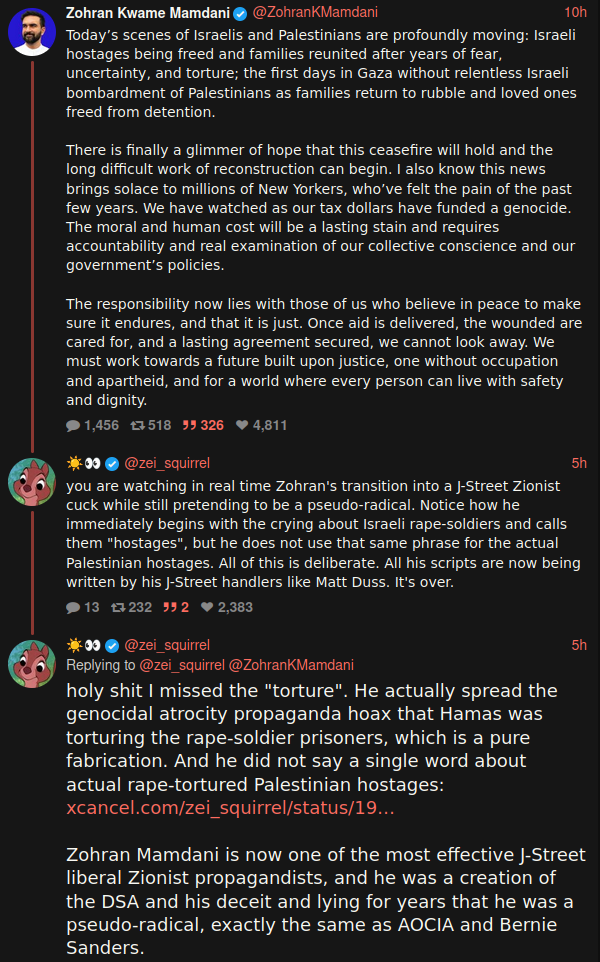Open the xcancel.com/zei_squirrel status link
Viewport: 600px width, 962px height.
tap(230, 808)
